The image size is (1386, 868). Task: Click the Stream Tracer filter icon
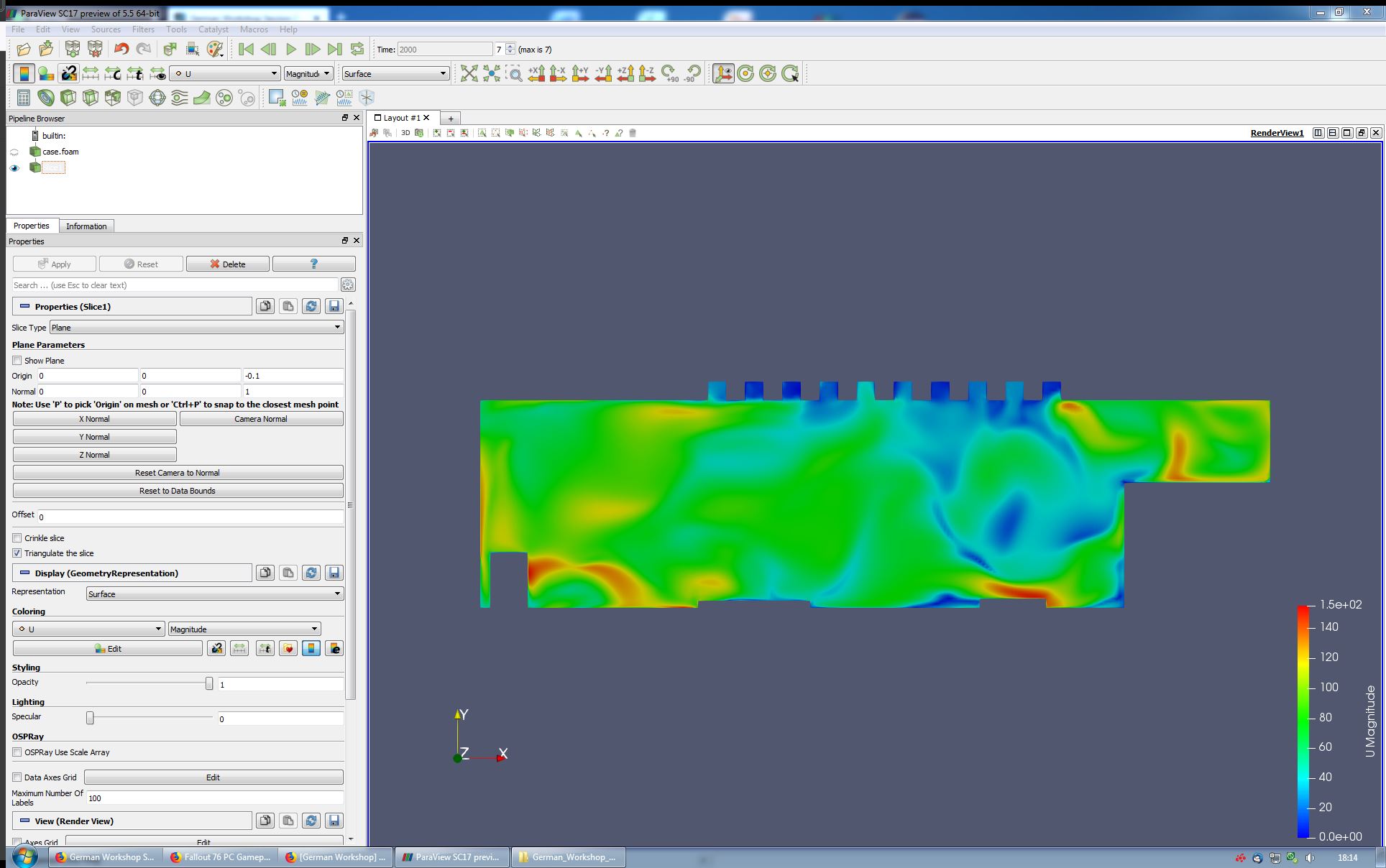point(180,98)
